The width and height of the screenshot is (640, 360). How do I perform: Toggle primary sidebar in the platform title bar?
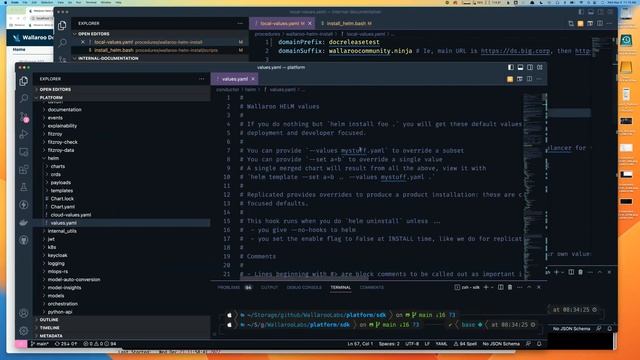click(511, 67)
